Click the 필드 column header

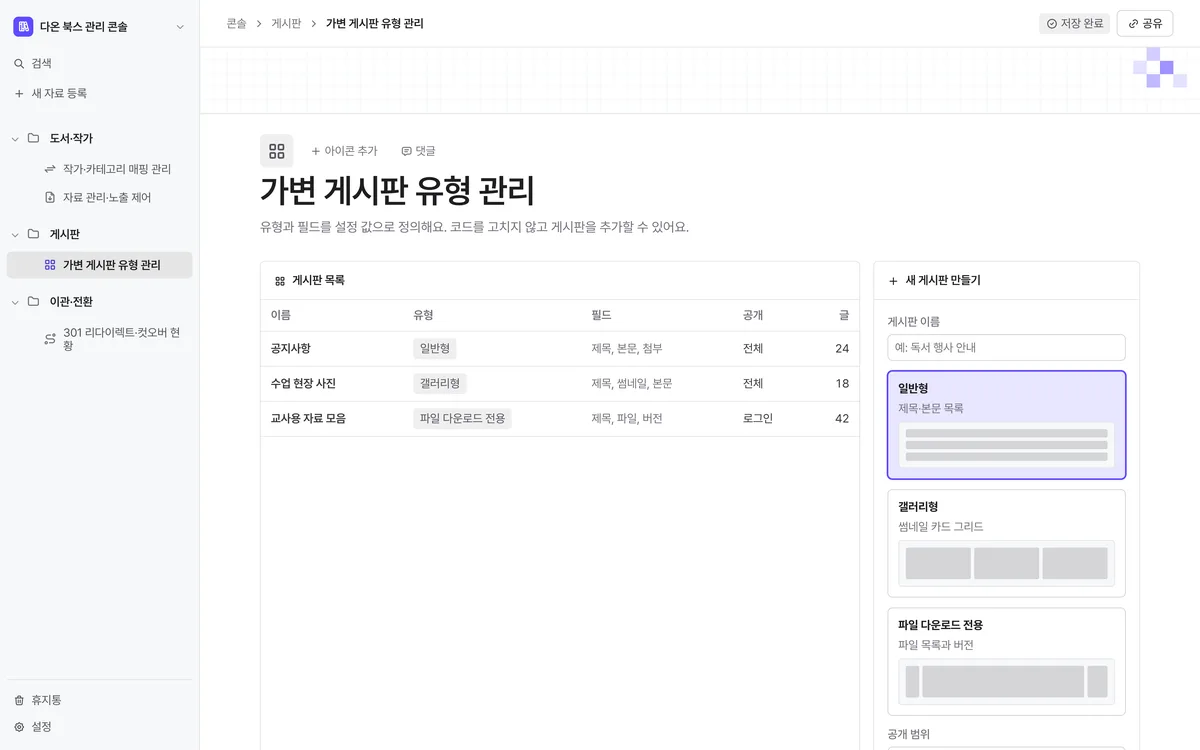pos(601,315)
